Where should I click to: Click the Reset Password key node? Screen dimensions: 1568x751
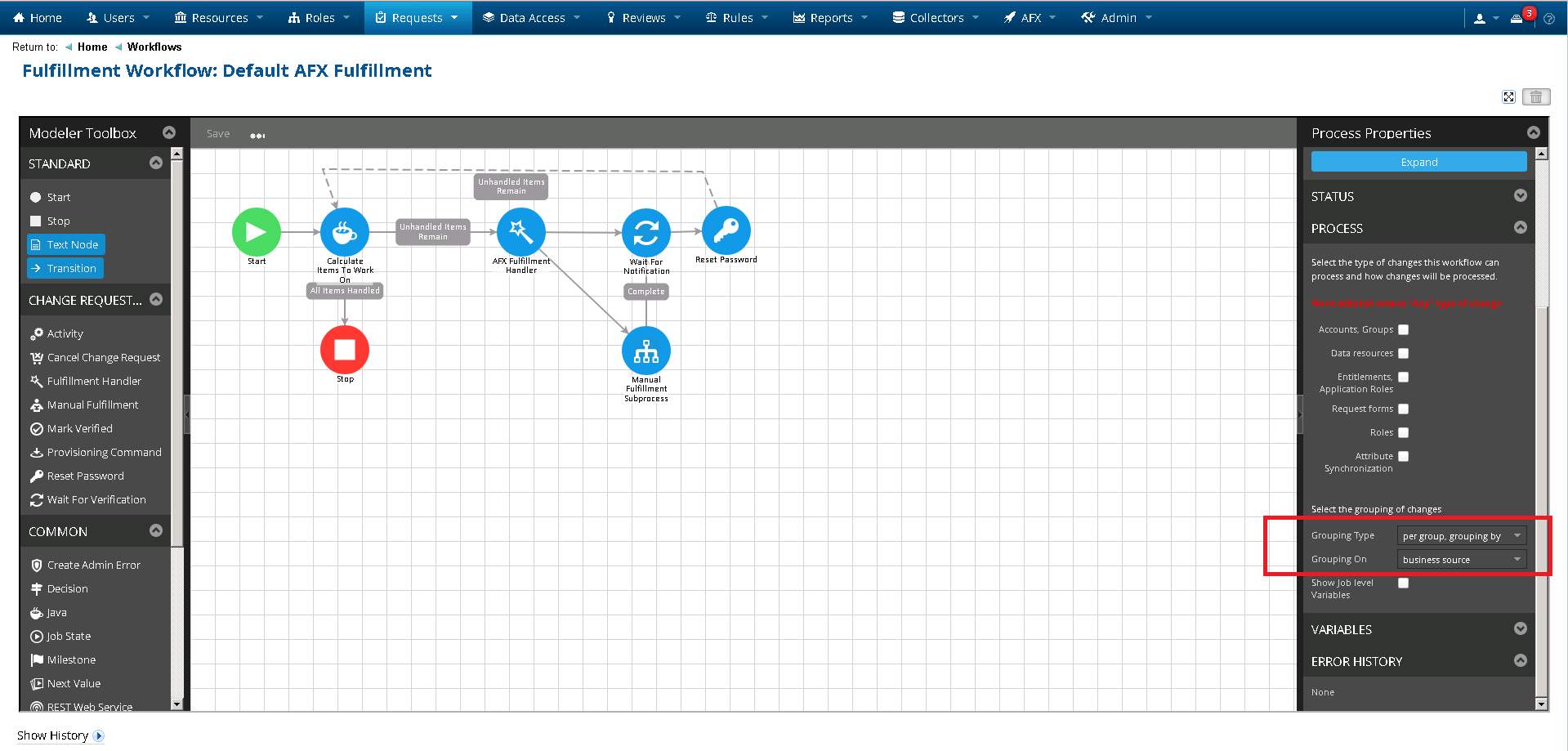click(726, 231)
